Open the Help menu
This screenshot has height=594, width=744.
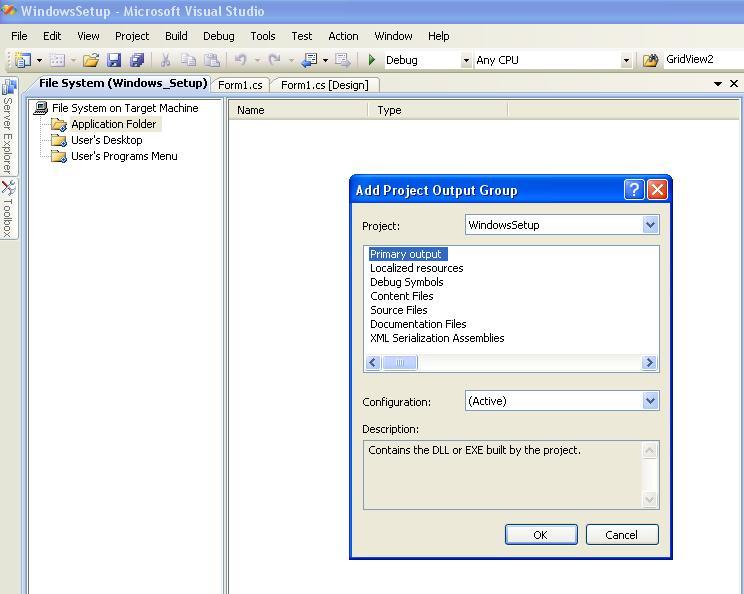(438, 36)
